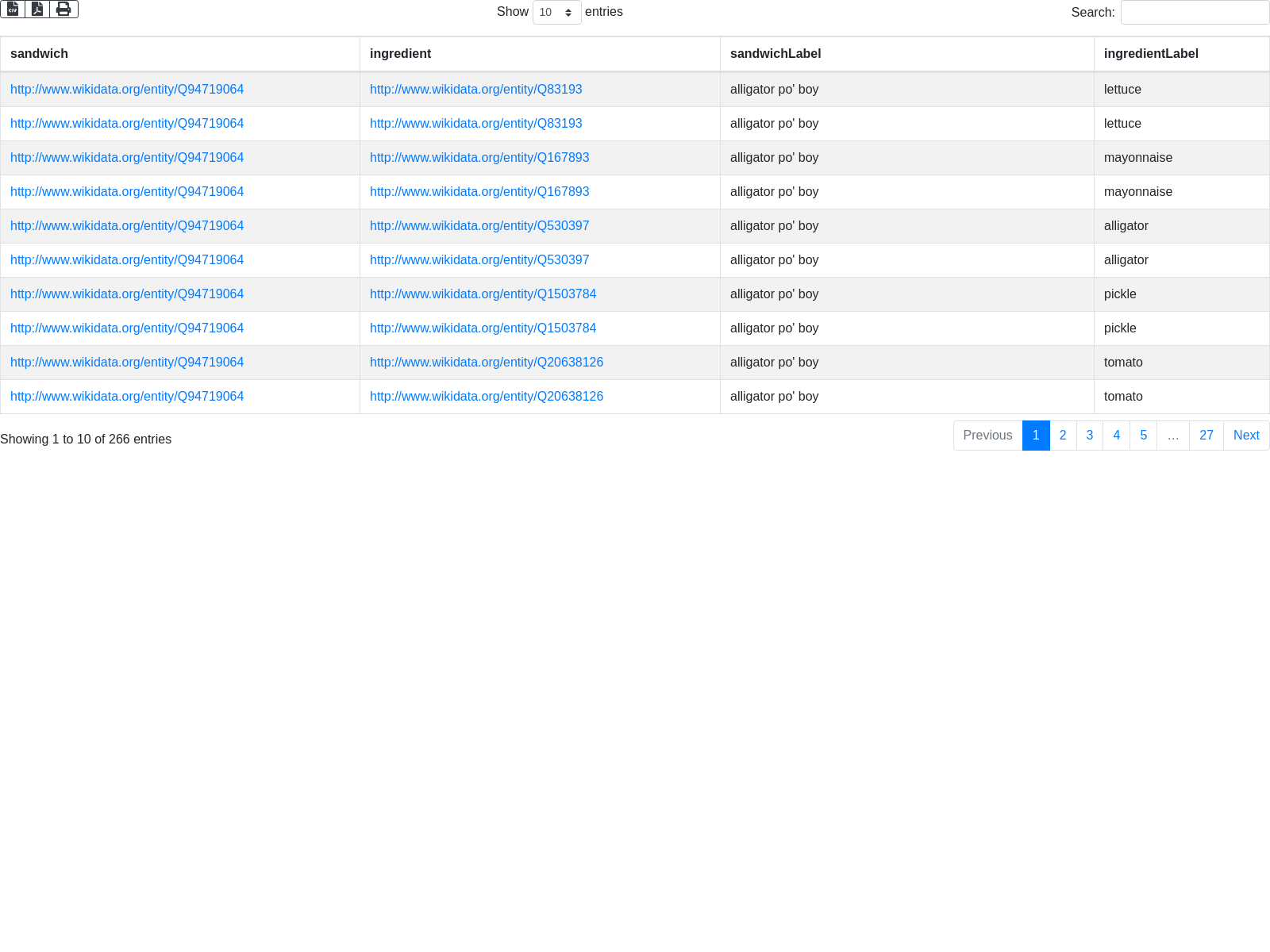The height and width of the screenshot is (952, 1270).
Task: Focus the Search input field
Action: pyautogui.click(x=1195, y=13)
